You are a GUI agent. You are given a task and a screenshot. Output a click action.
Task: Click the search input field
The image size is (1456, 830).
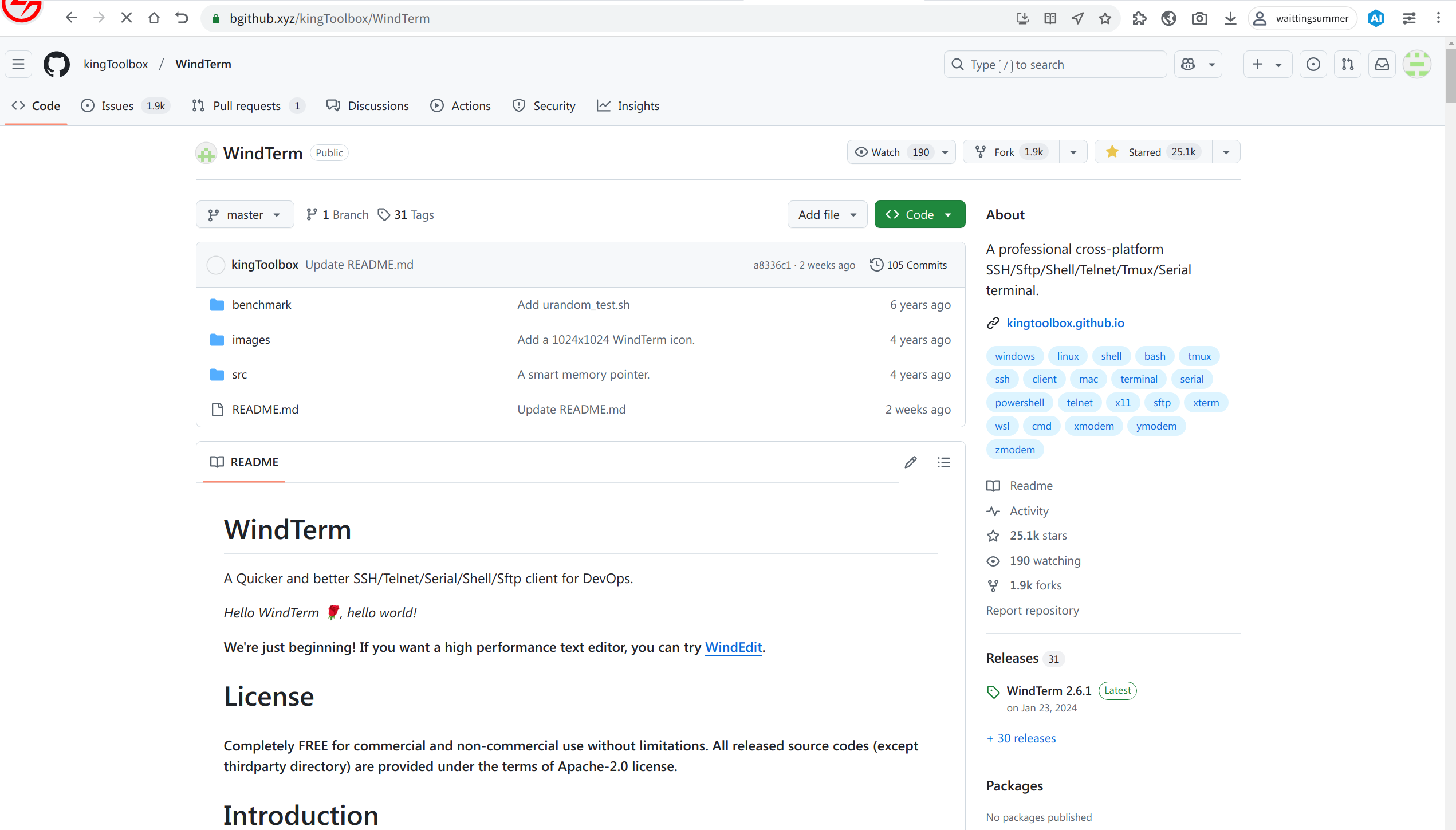[x=1055, y=64]
